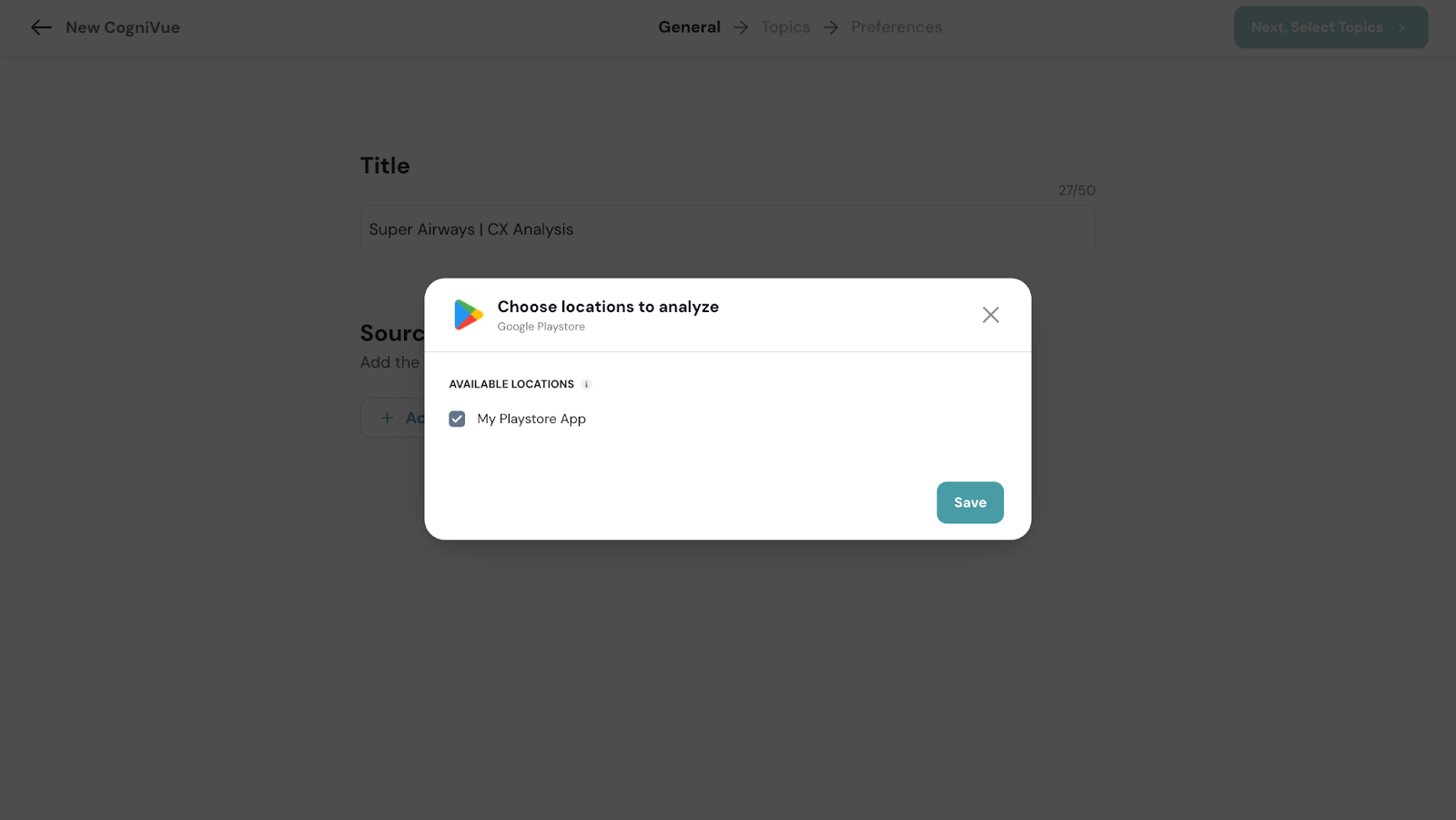Click the 27/50 character counter
The image size is (1456, 820).
point(1077,190)
